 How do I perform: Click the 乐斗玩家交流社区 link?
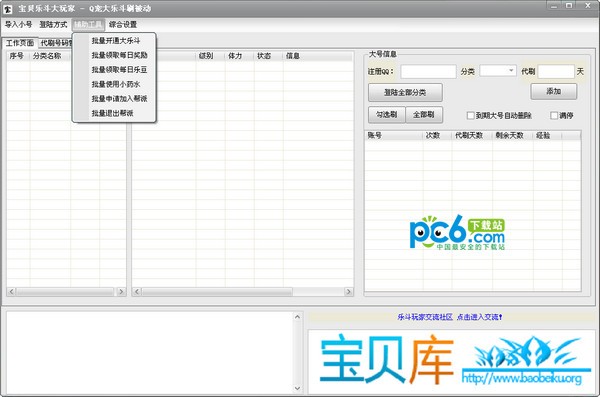click(425, 317)
